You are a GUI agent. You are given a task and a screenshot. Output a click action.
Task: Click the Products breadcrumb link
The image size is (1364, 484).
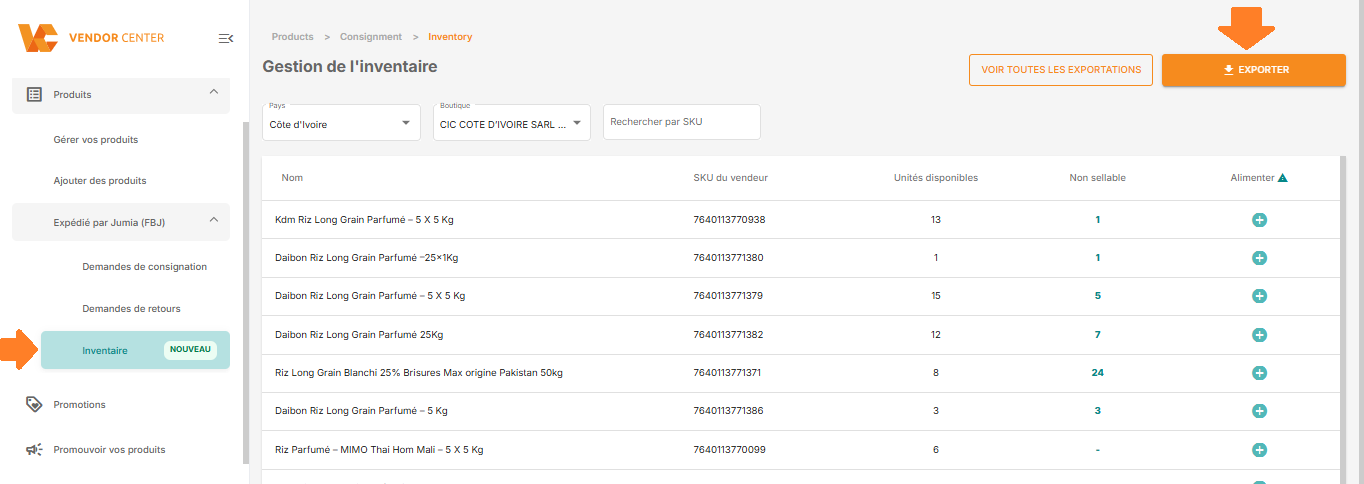[293, 37]
